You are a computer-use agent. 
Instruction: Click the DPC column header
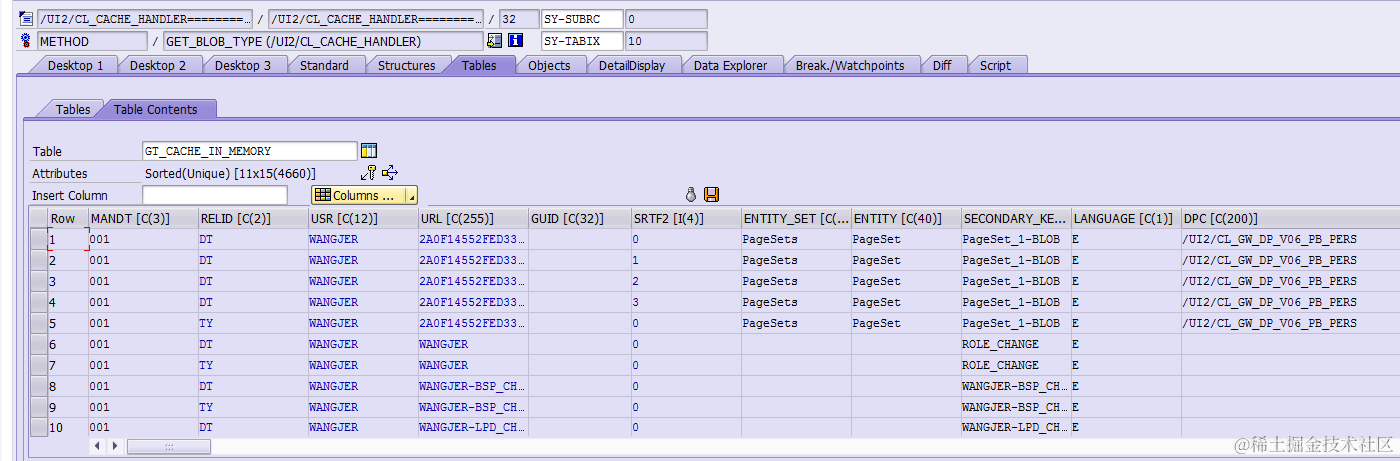(x=1290, y=218)
